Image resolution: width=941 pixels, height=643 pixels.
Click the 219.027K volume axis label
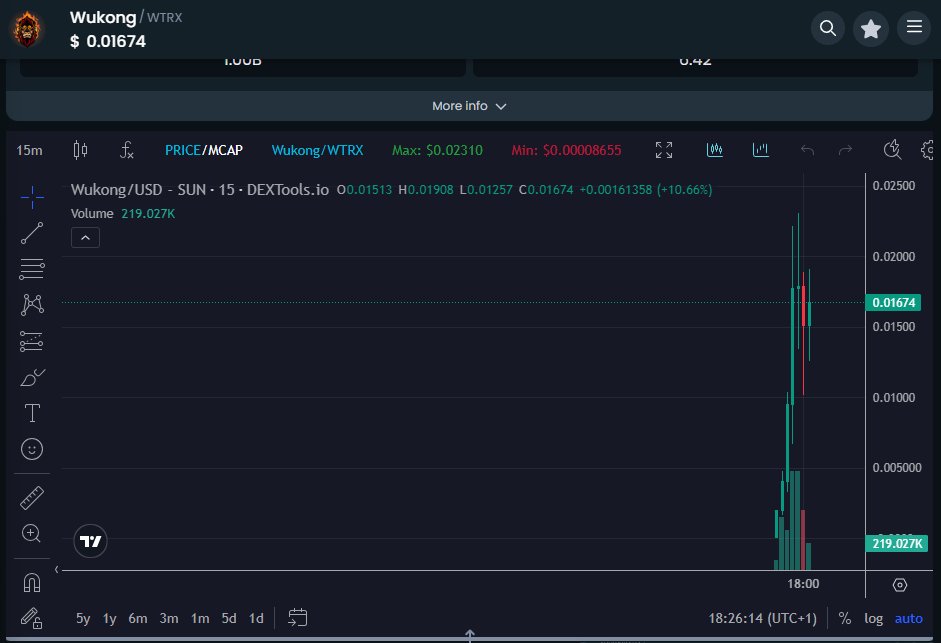tap(897, 543)
